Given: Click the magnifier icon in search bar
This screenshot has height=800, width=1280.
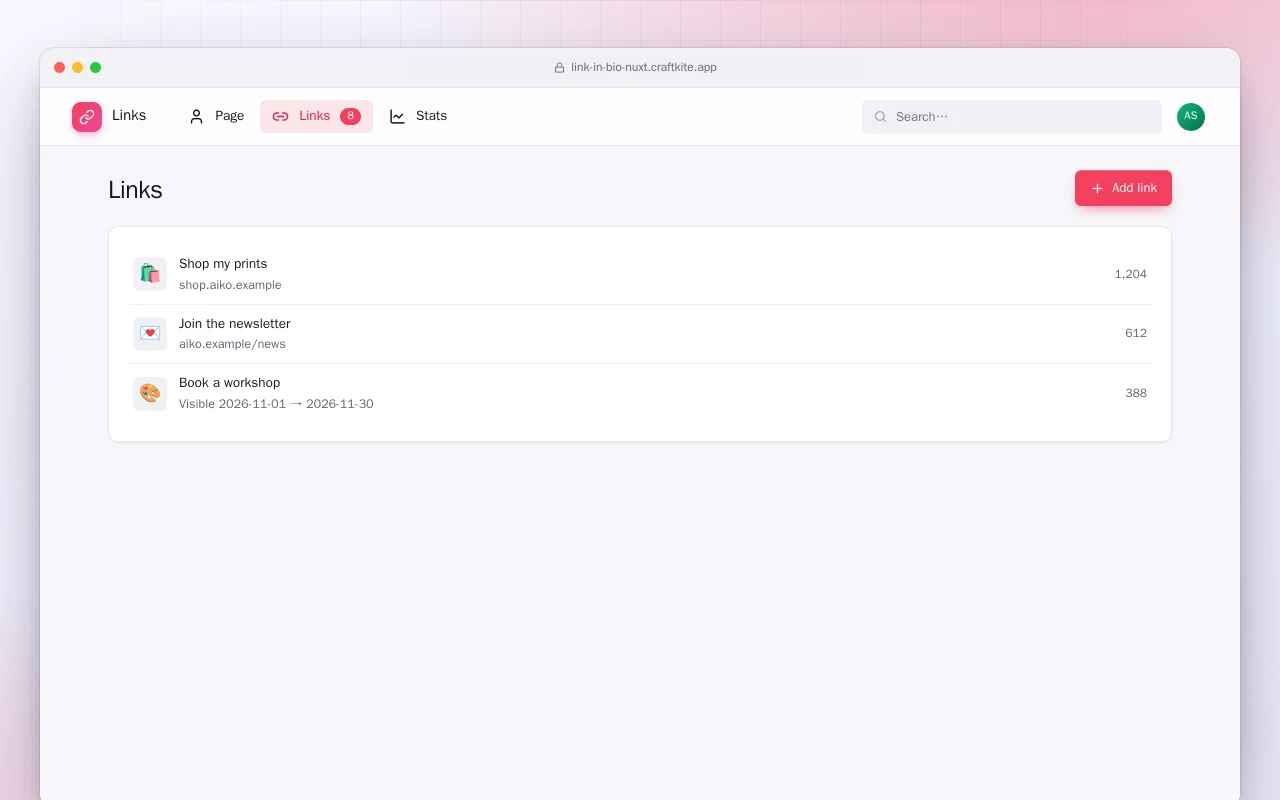Looking at the screenshot, I should (x=881, y=117).
